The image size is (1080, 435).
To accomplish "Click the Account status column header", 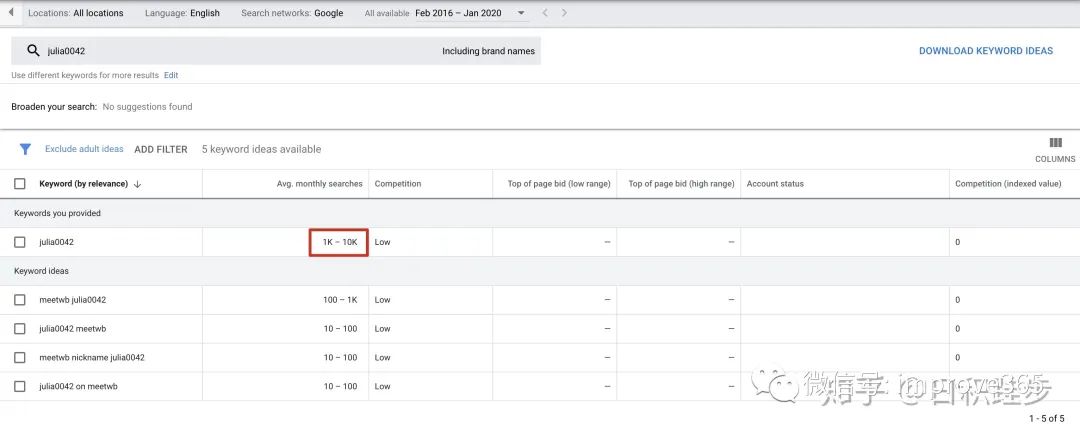I will 775,184.
